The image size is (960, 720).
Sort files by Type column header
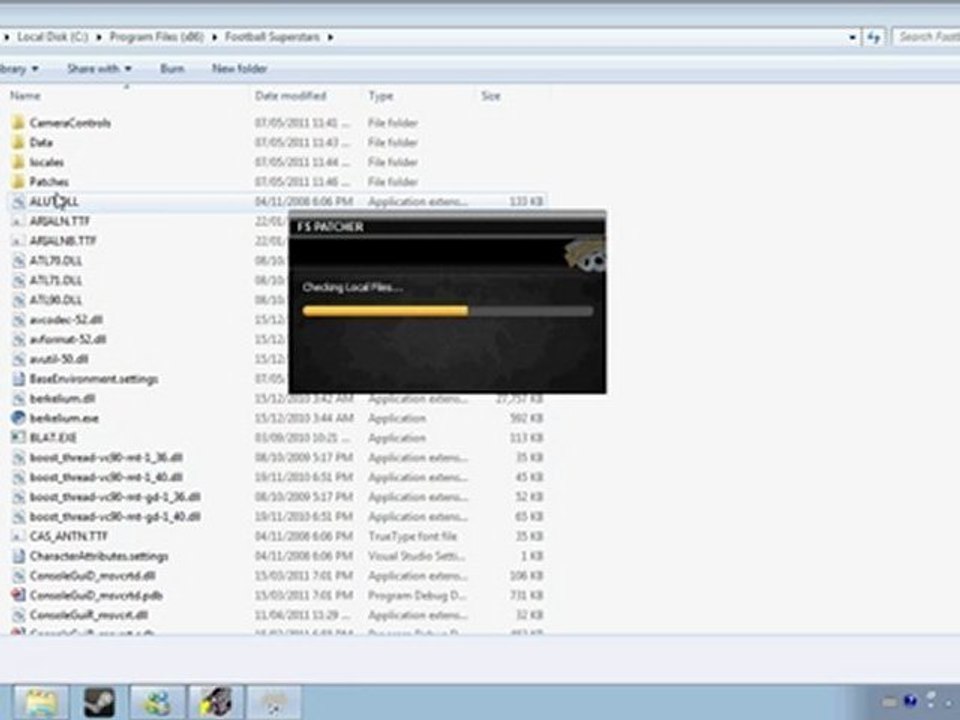coord(381,96)
